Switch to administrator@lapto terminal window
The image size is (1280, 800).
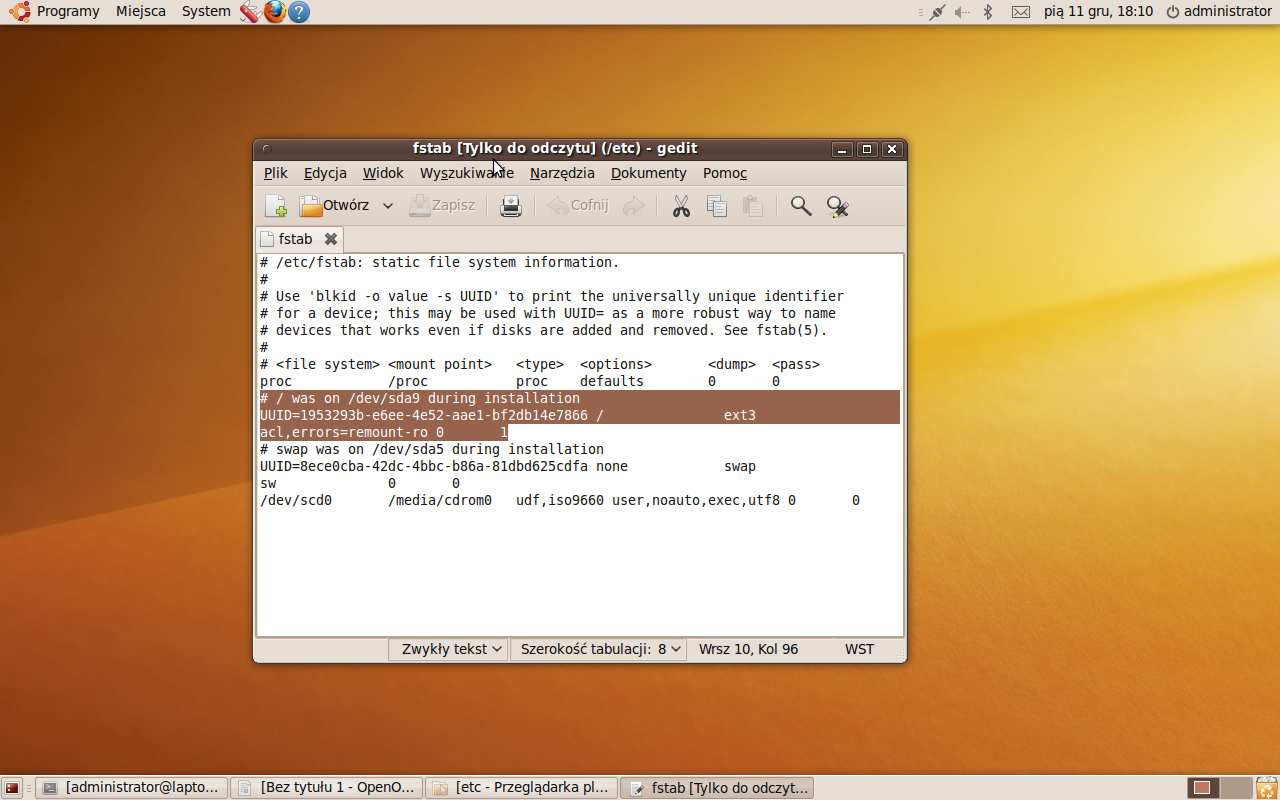[x=131, y=788]
